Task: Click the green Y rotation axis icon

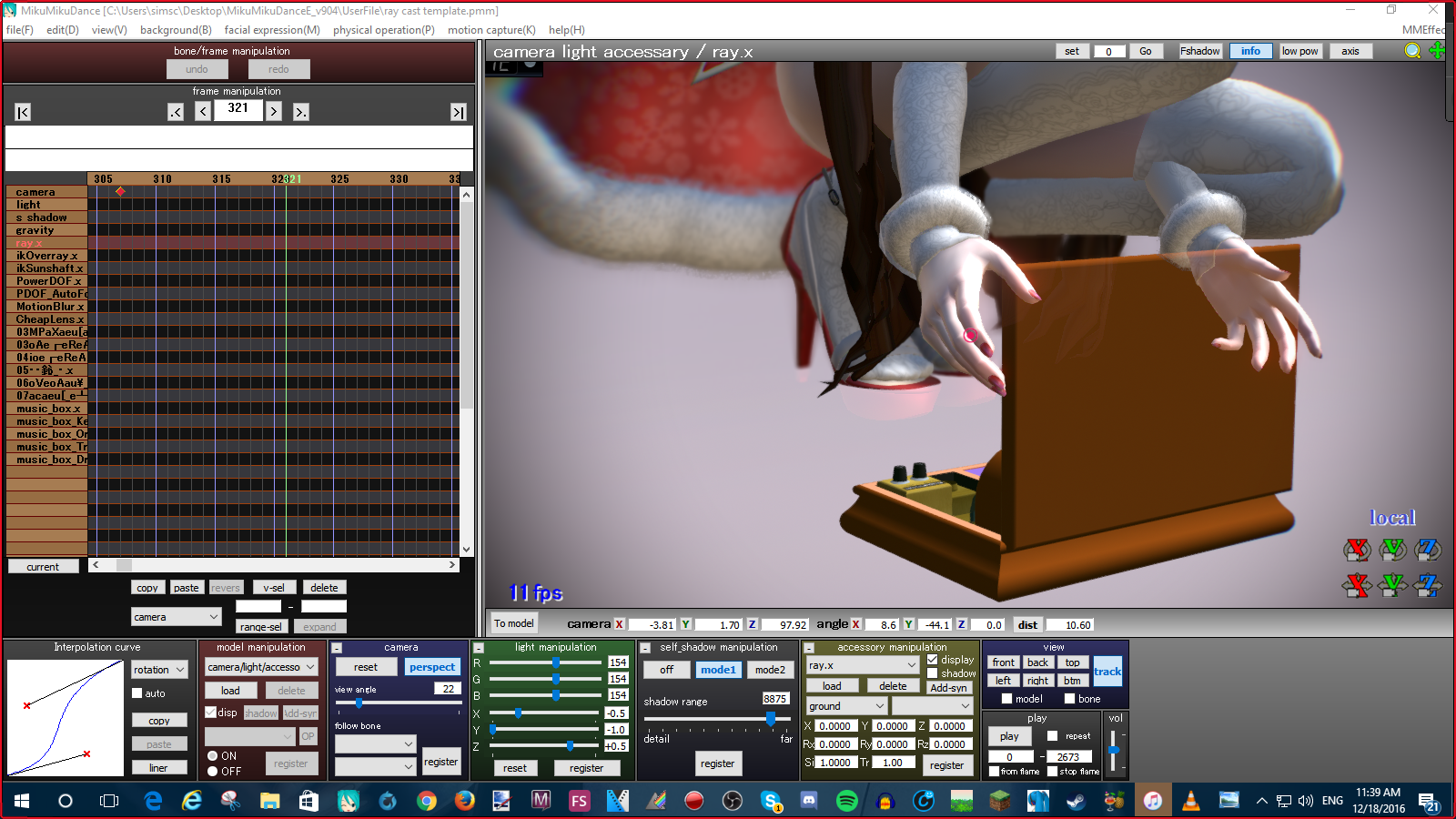Action: coord(1392,550)
